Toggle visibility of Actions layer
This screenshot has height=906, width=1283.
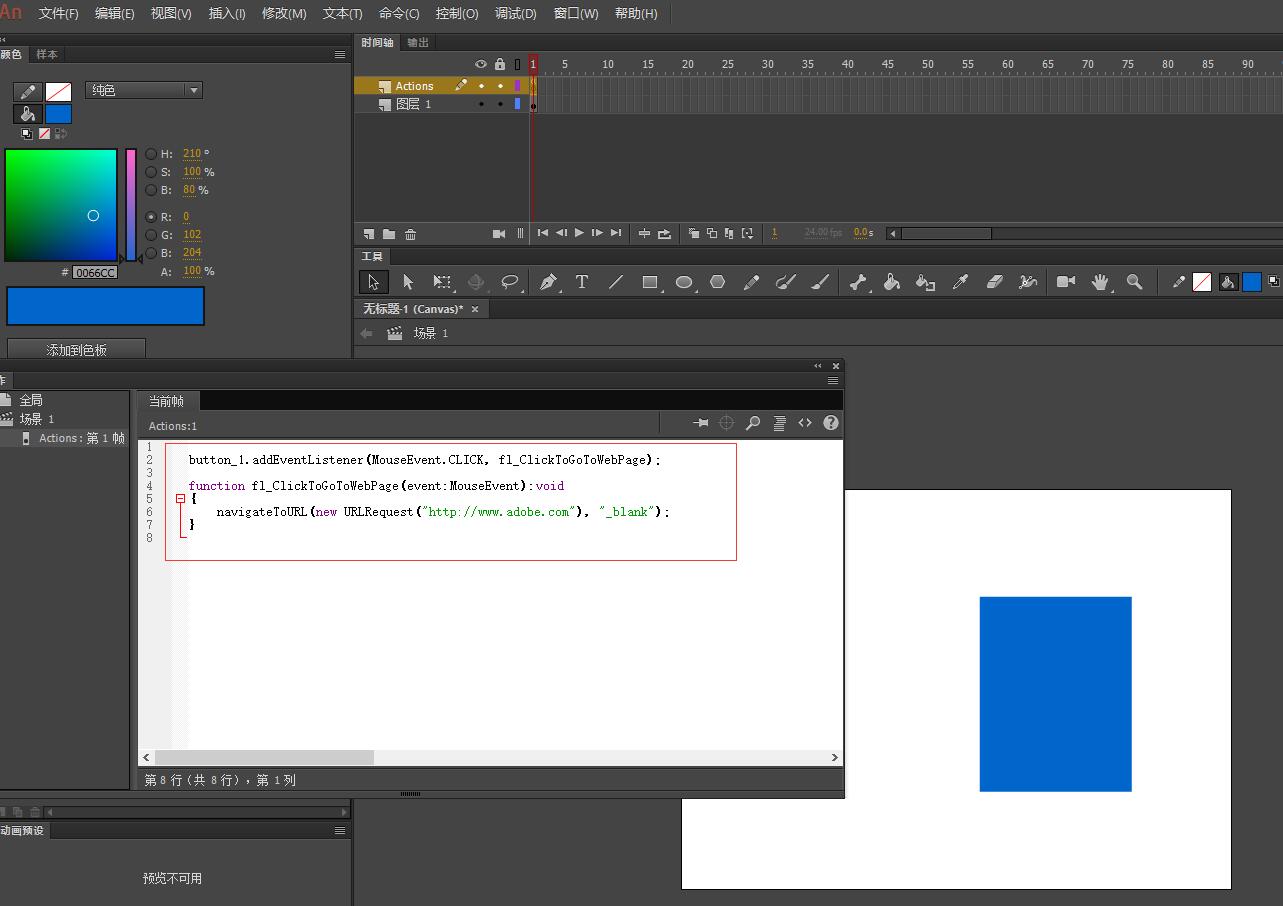[481, 86]
